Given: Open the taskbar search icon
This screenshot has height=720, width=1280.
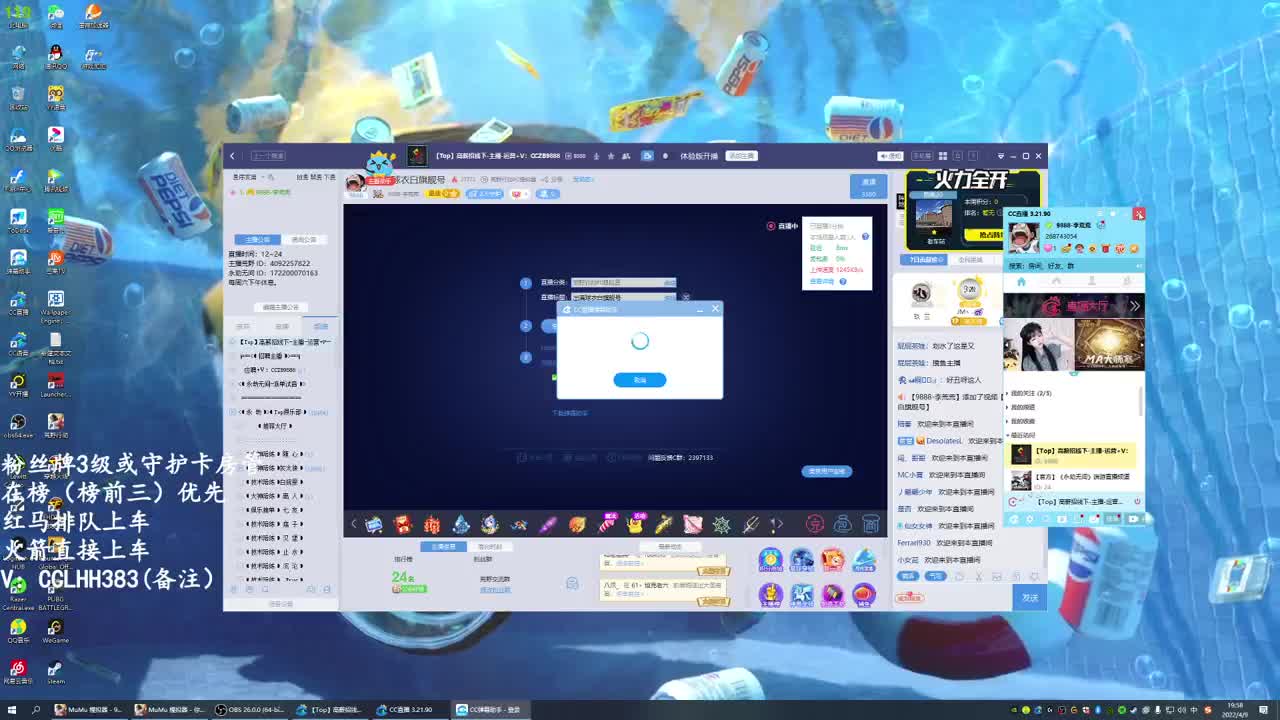Looking at the screenshot, I should click(x=36, y=710).
